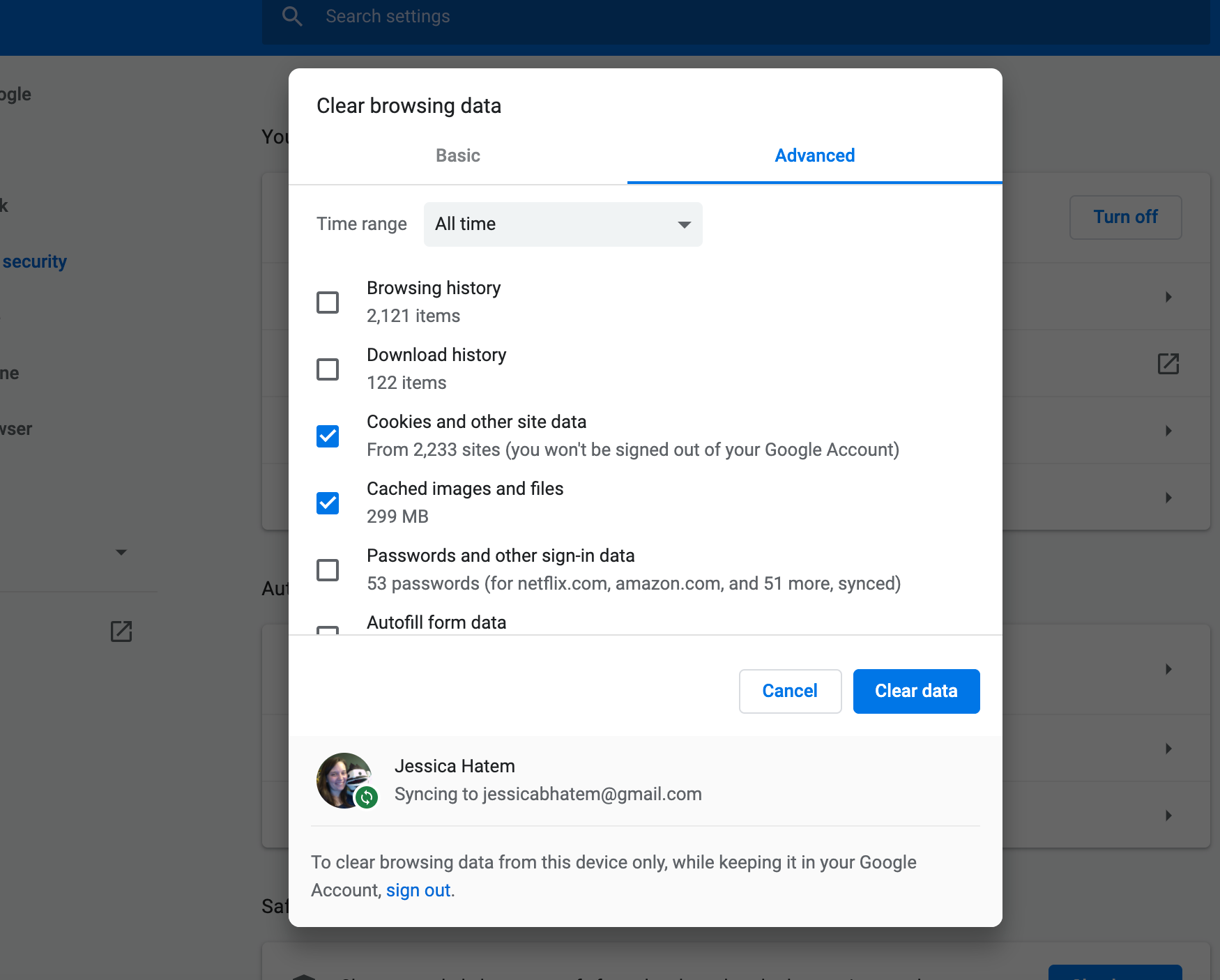Screen dimensions: 1220x980
Task: Check Passwords and other sign-in data
Action: (x=328, y=570)
